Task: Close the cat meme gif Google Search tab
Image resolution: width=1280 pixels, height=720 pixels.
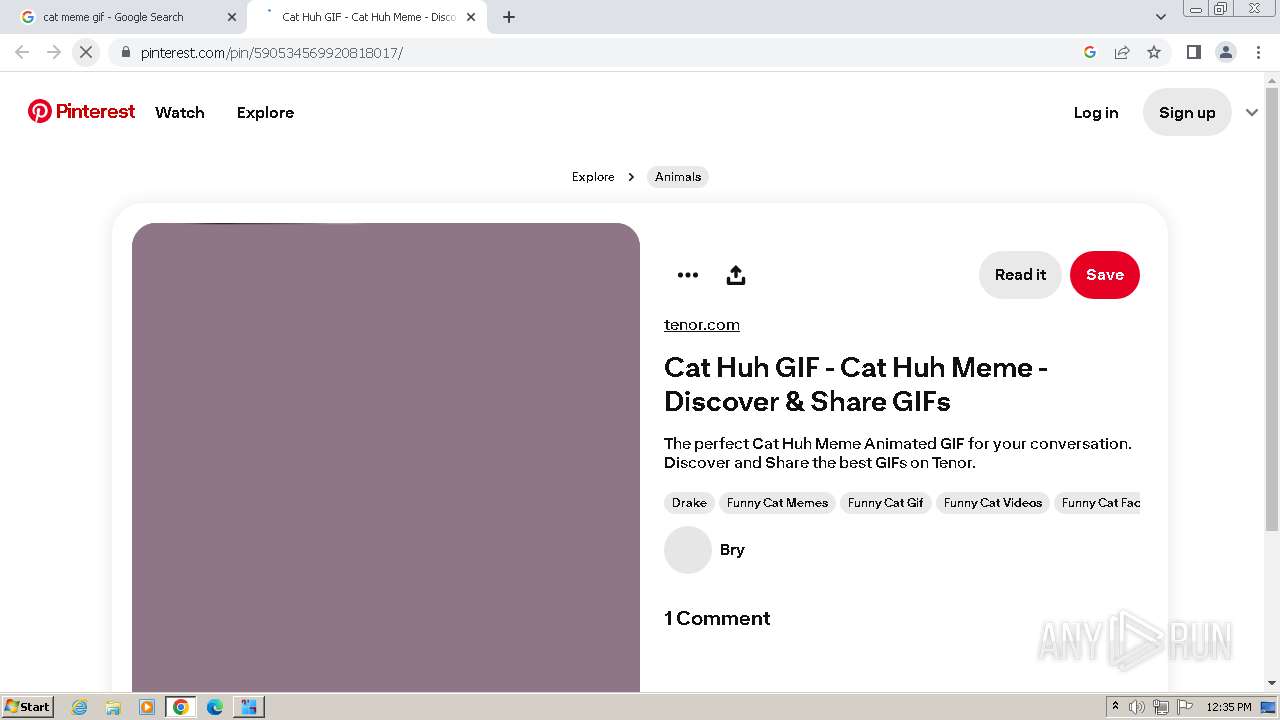Action: pos(232,17)
